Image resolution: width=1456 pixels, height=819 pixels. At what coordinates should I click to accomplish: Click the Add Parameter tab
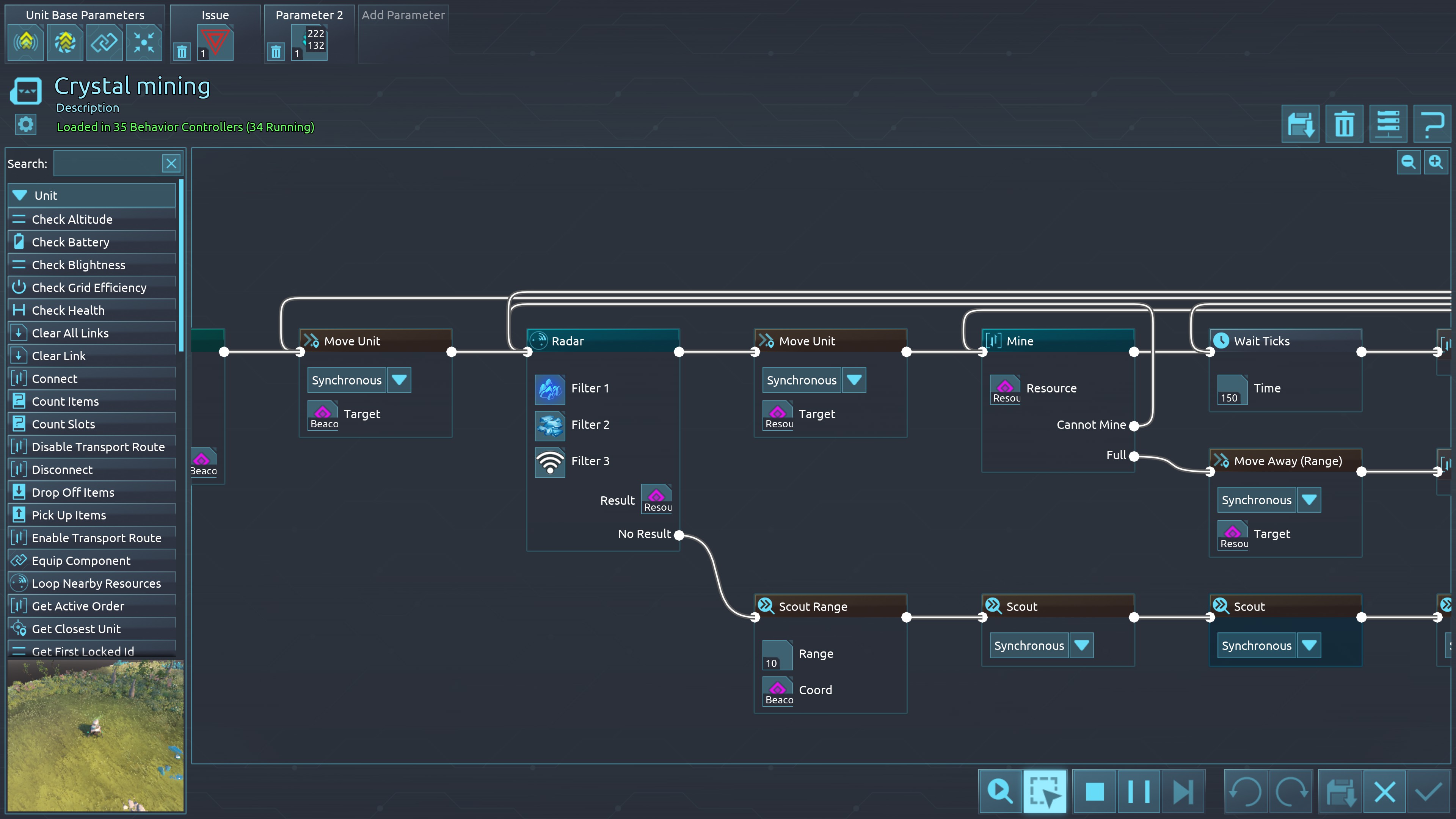click(403, 15)
